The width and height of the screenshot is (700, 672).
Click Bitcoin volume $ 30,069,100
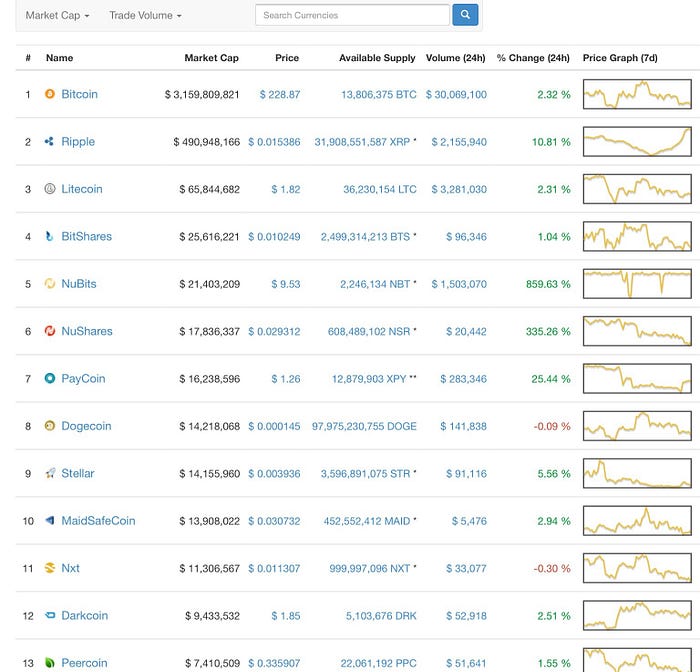[x=456, y=95]
